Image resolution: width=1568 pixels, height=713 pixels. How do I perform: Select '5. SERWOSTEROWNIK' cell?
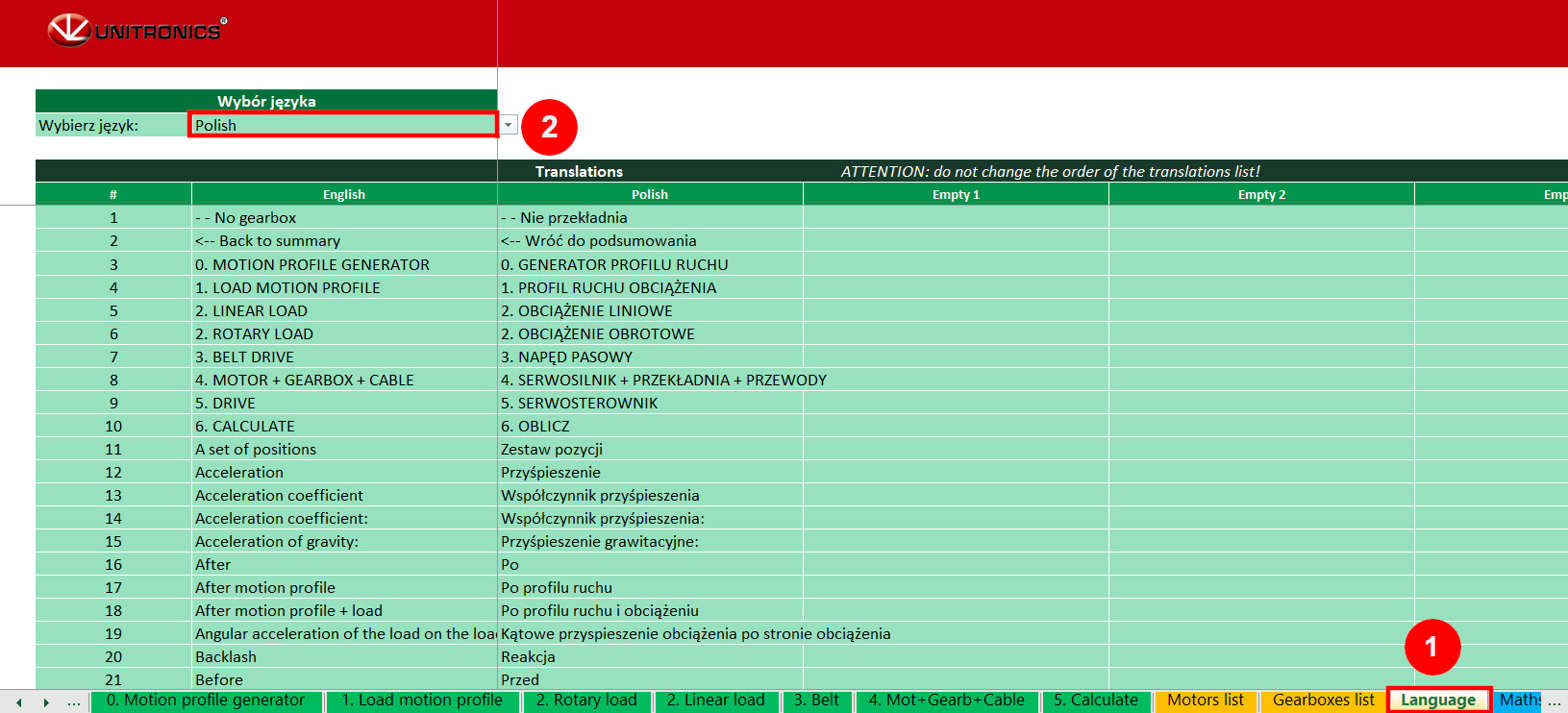pyautogui.click(x=650, y=403)
